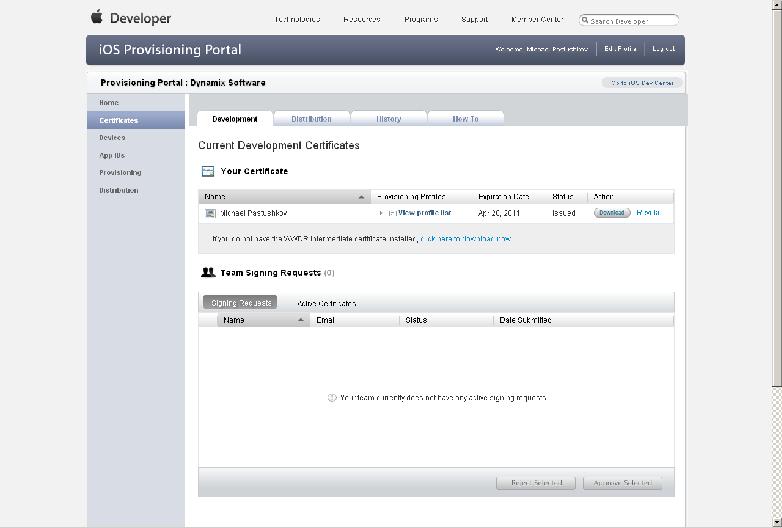Select the Active Certificates sub-tab

coord(327,303)
